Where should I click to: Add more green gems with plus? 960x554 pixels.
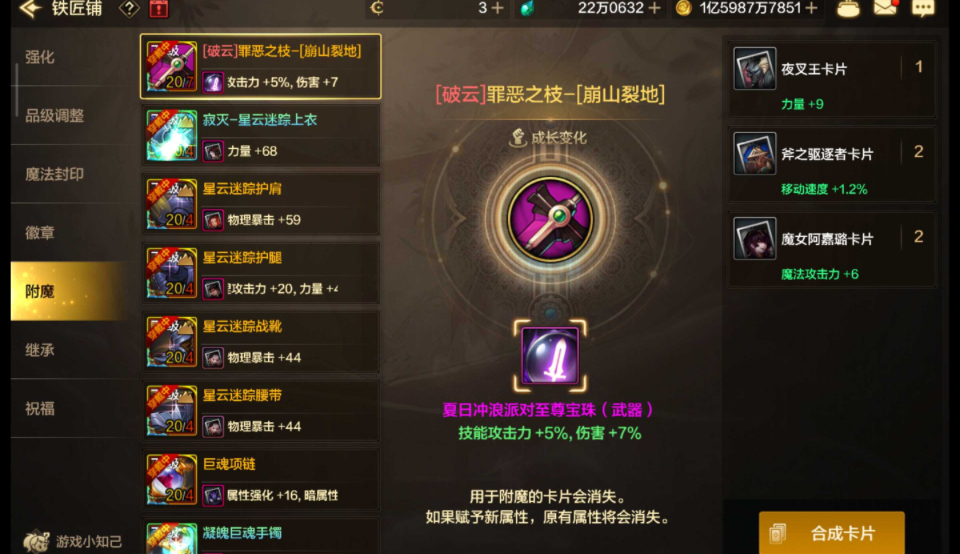[654, 9]
